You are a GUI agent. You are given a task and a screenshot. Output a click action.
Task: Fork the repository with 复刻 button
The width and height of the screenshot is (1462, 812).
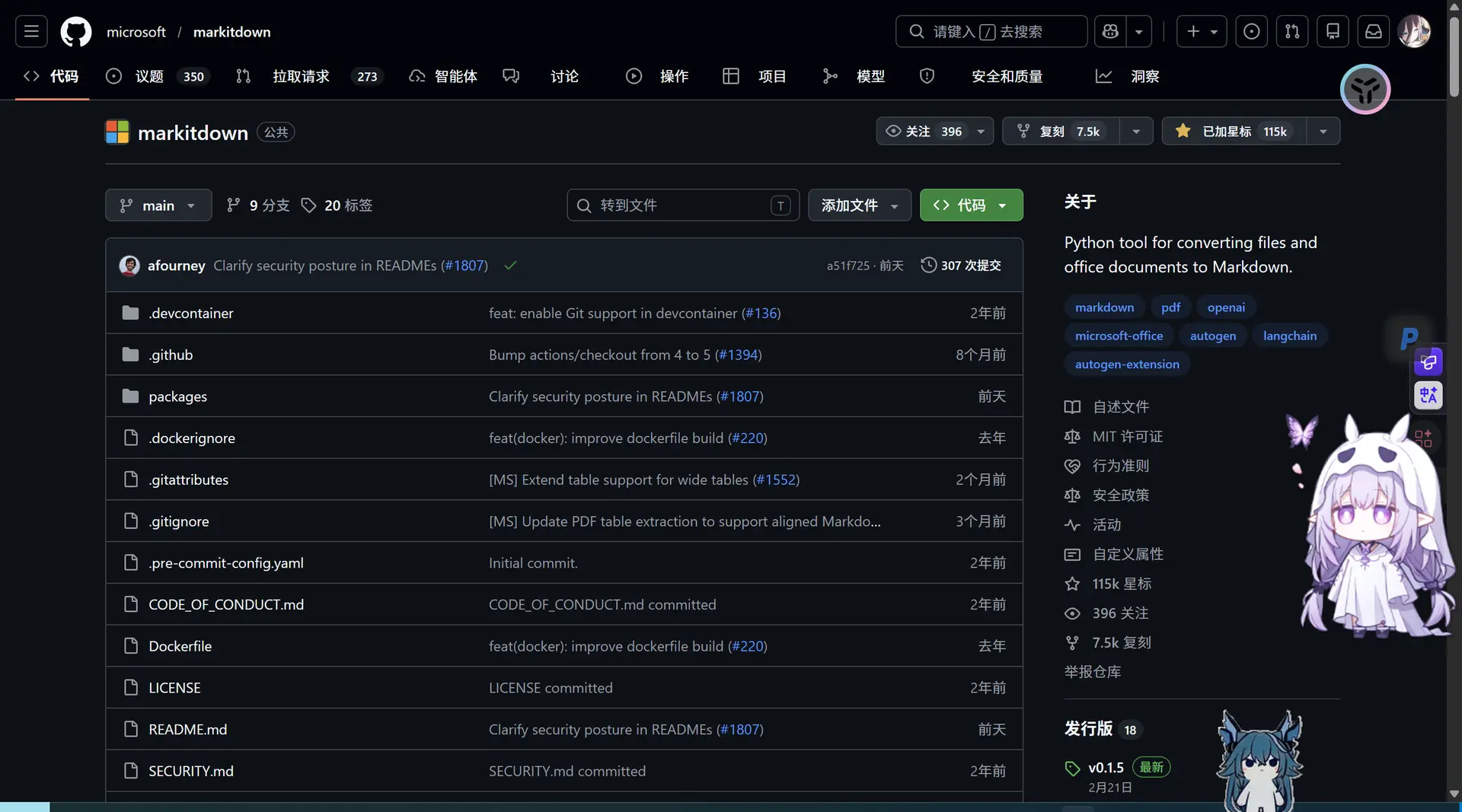1061,132
